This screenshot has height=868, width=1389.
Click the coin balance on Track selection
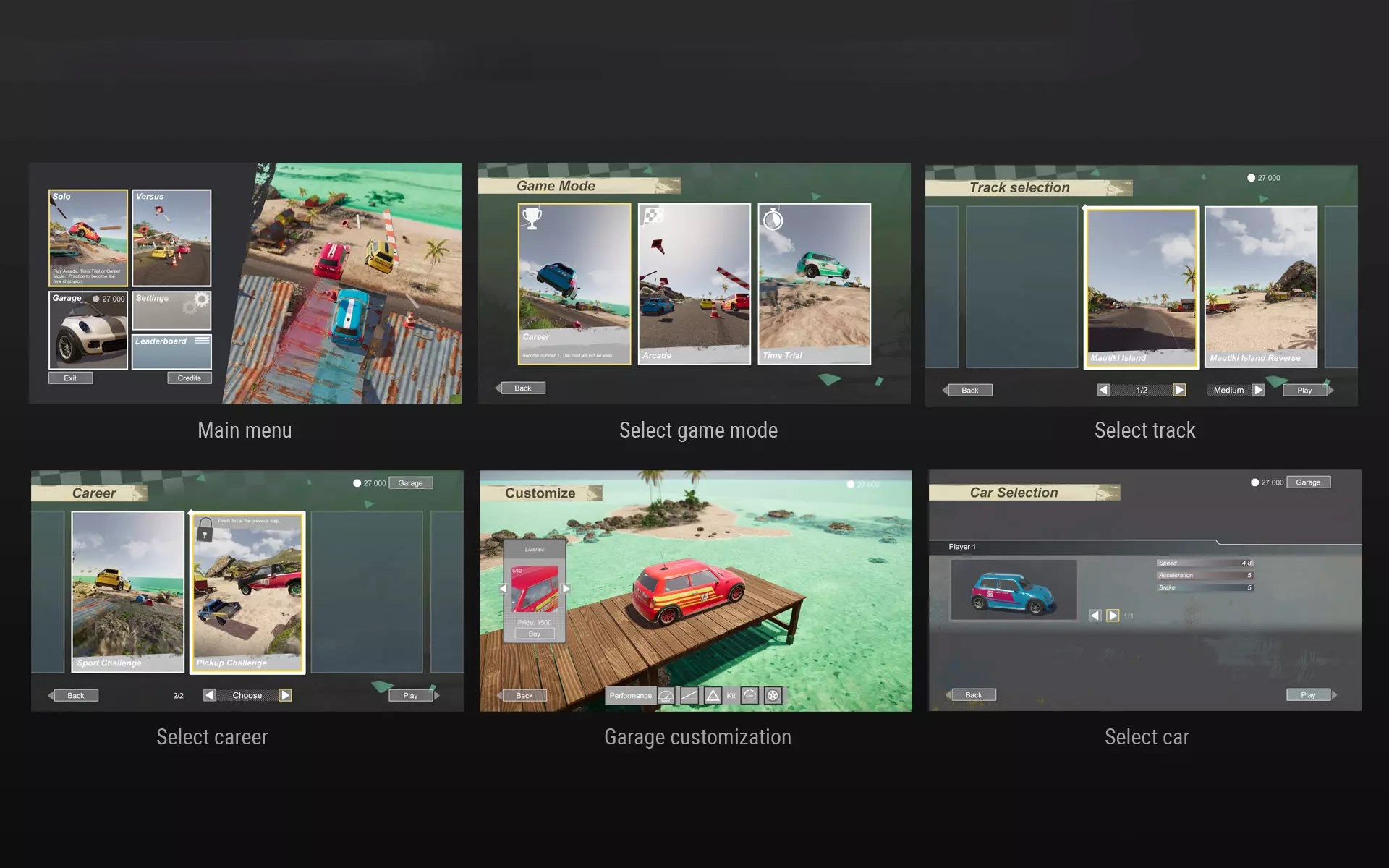1264,178
